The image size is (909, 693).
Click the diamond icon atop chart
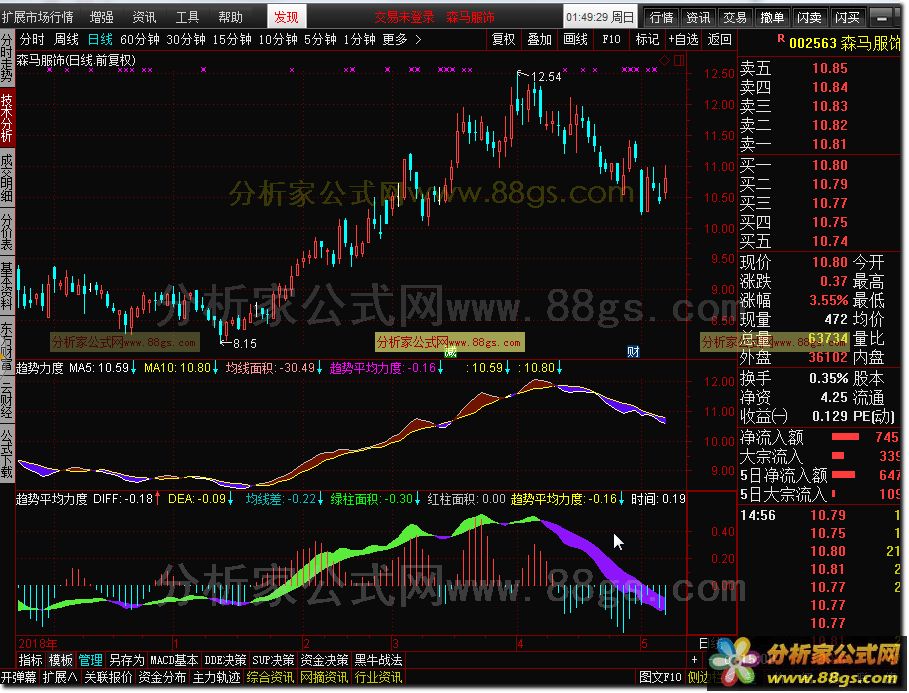pos(665,60)
